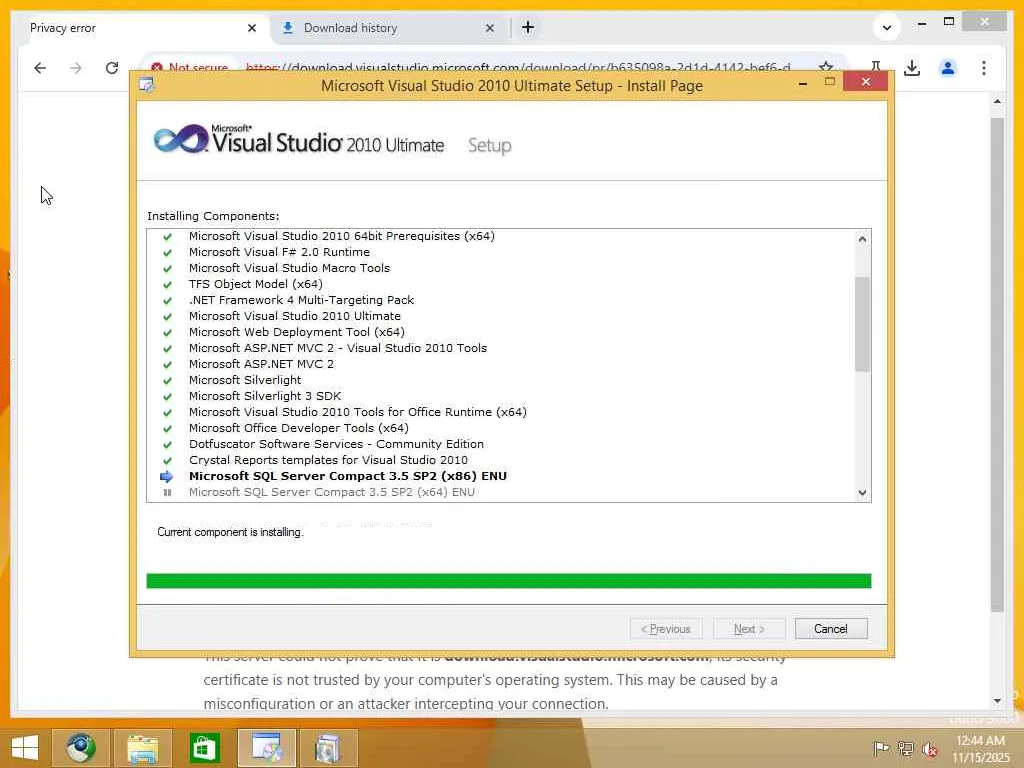Click checkmark beside Microsoft Web Deployment Tool
The width and height of the screenshot is (1024, 768).
click(x=167, y=332)
